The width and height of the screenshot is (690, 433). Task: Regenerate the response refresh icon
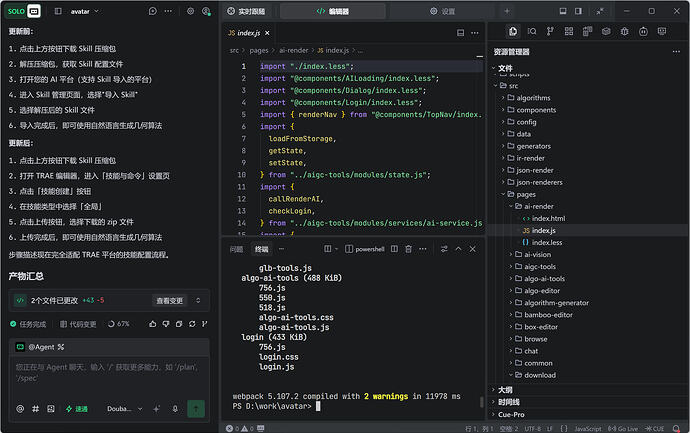192,324
